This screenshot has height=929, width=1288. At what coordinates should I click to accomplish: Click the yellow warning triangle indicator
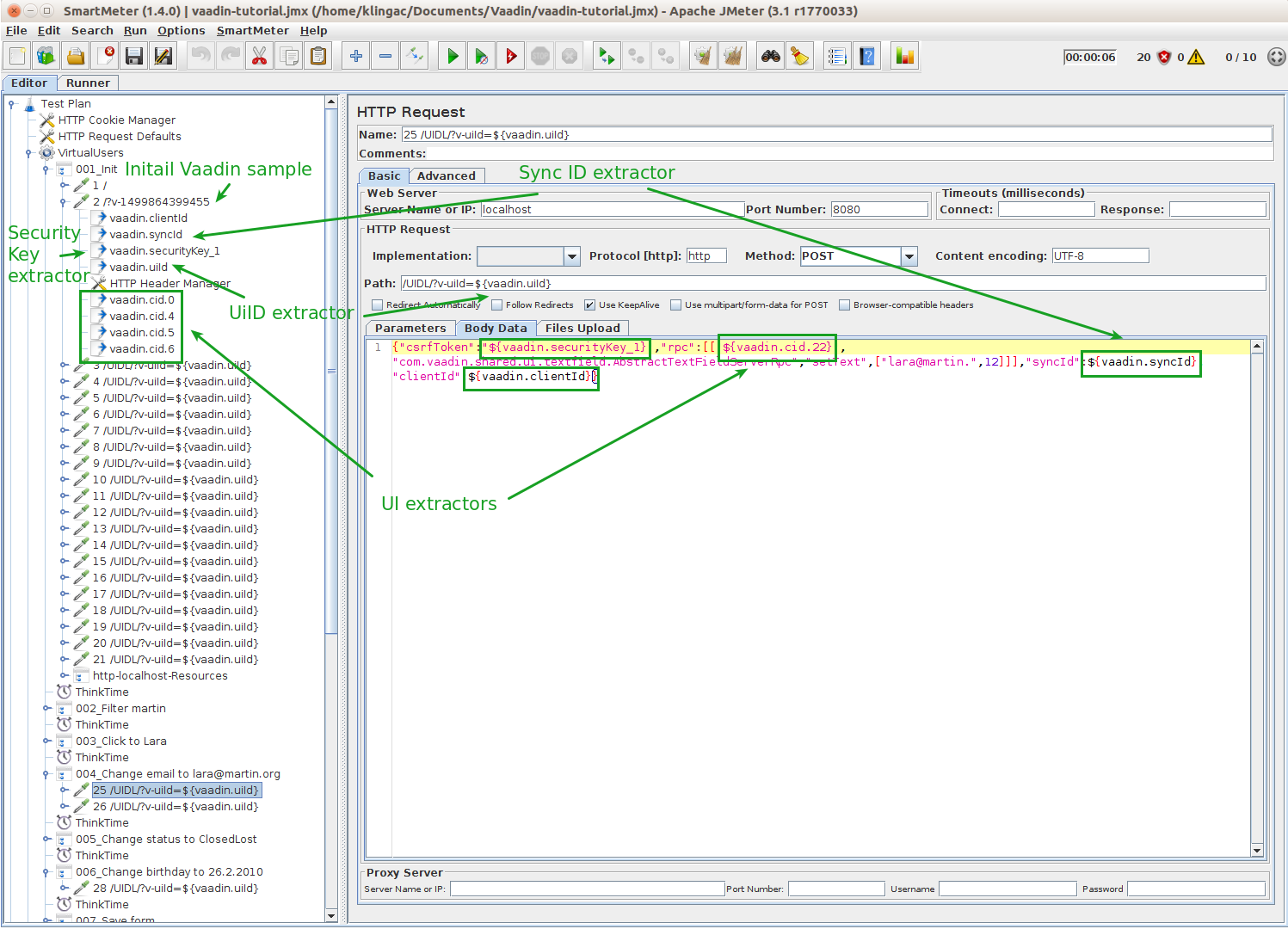[x=1196, y=57]
